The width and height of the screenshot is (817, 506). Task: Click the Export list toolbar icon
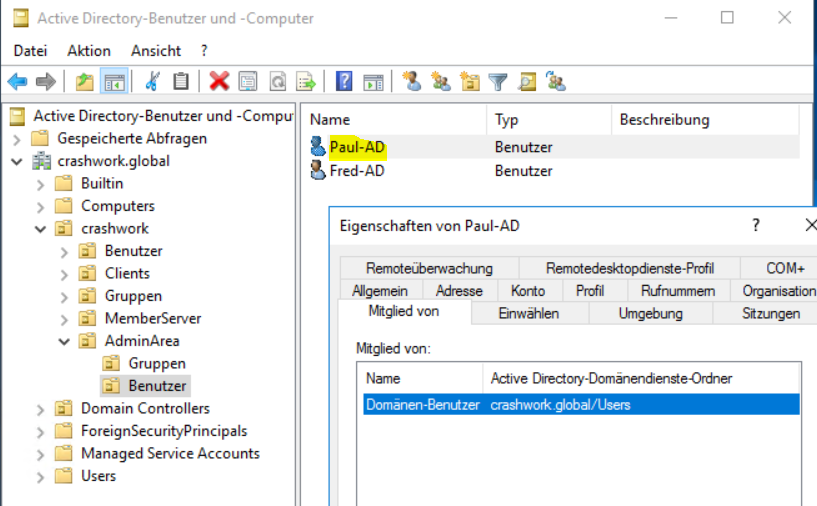coord(306,82)
